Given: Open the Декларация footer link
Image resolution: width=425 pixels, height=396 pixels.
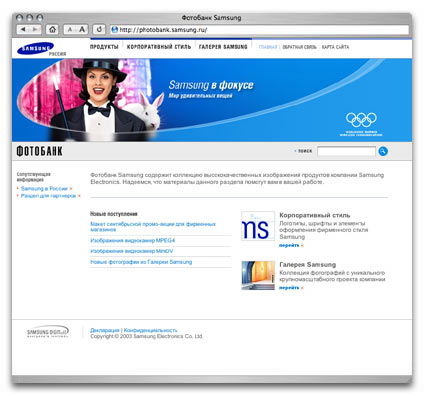Looking at the screenshot, I should tap(105, 330).
